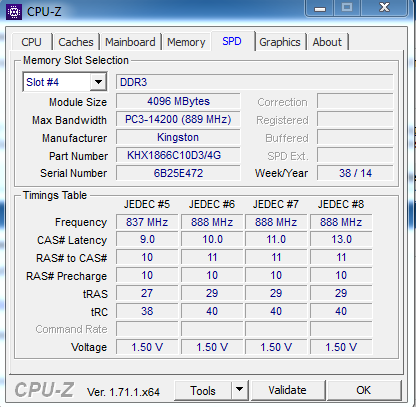Click the JEDEC #8 column header
This screenshot has width=416, height=407.
[341, 204]
